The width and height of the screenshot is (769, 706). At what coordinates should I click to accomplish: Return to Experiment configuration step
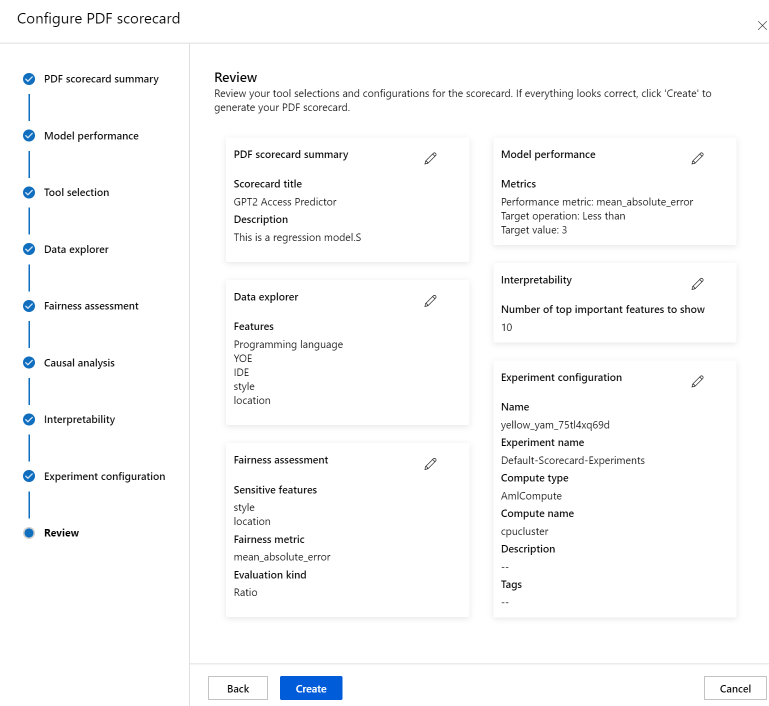(x=104, y=477)
